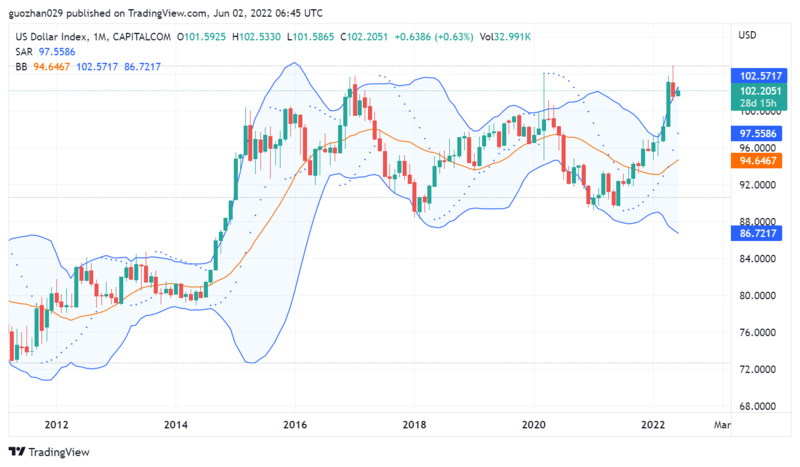800x467 pixels.
Task: Click the 96.0000 price axis label
Action: (757, 148)
